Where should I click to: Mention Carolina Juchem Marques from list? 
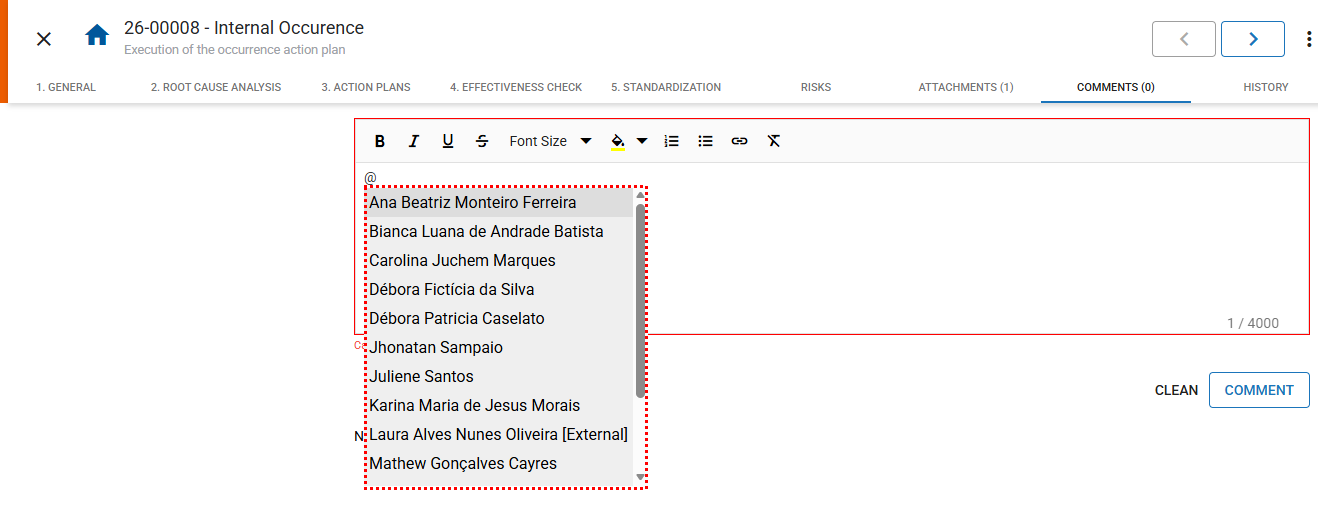pyautogui.click(x=462, y=260)
